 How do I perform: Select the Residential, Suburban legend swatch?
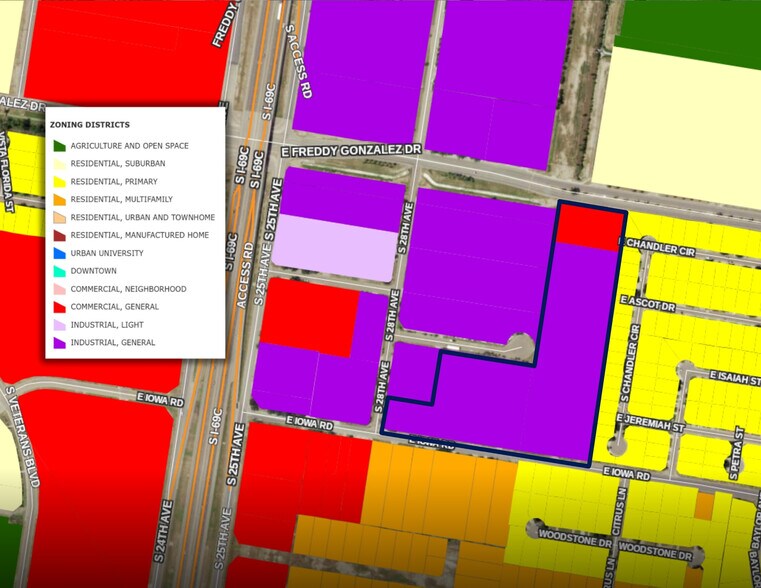pyautogui.click(x=60, y=164)
